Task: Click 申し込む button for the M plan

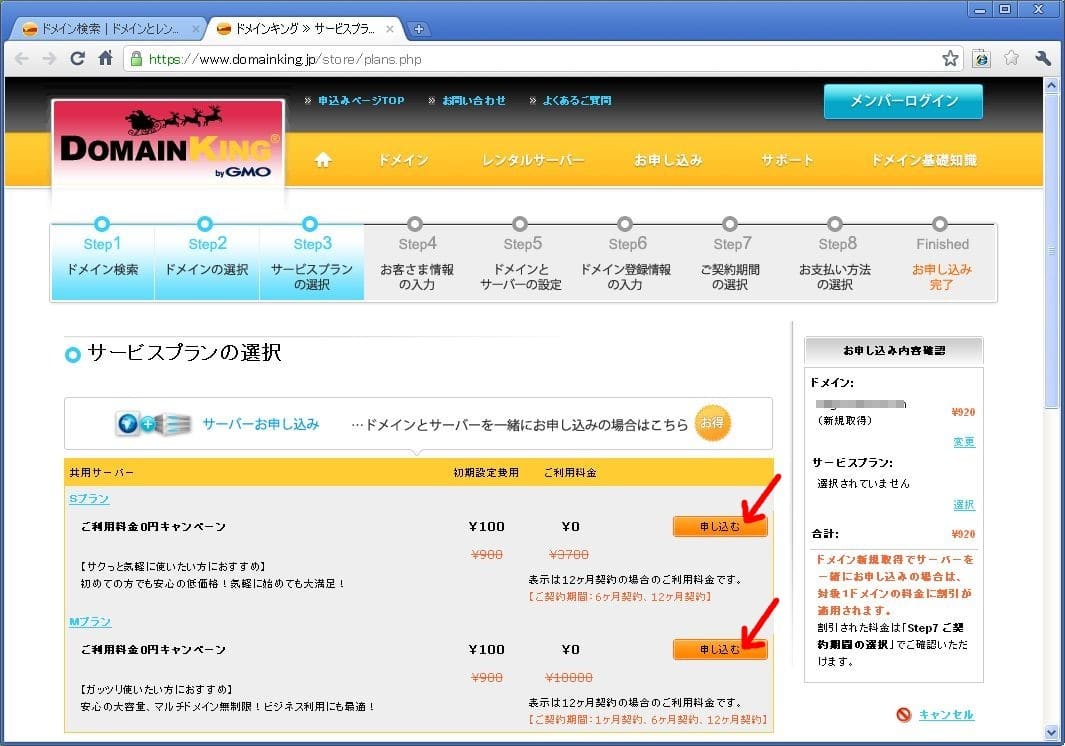Action: click(719, 649)
